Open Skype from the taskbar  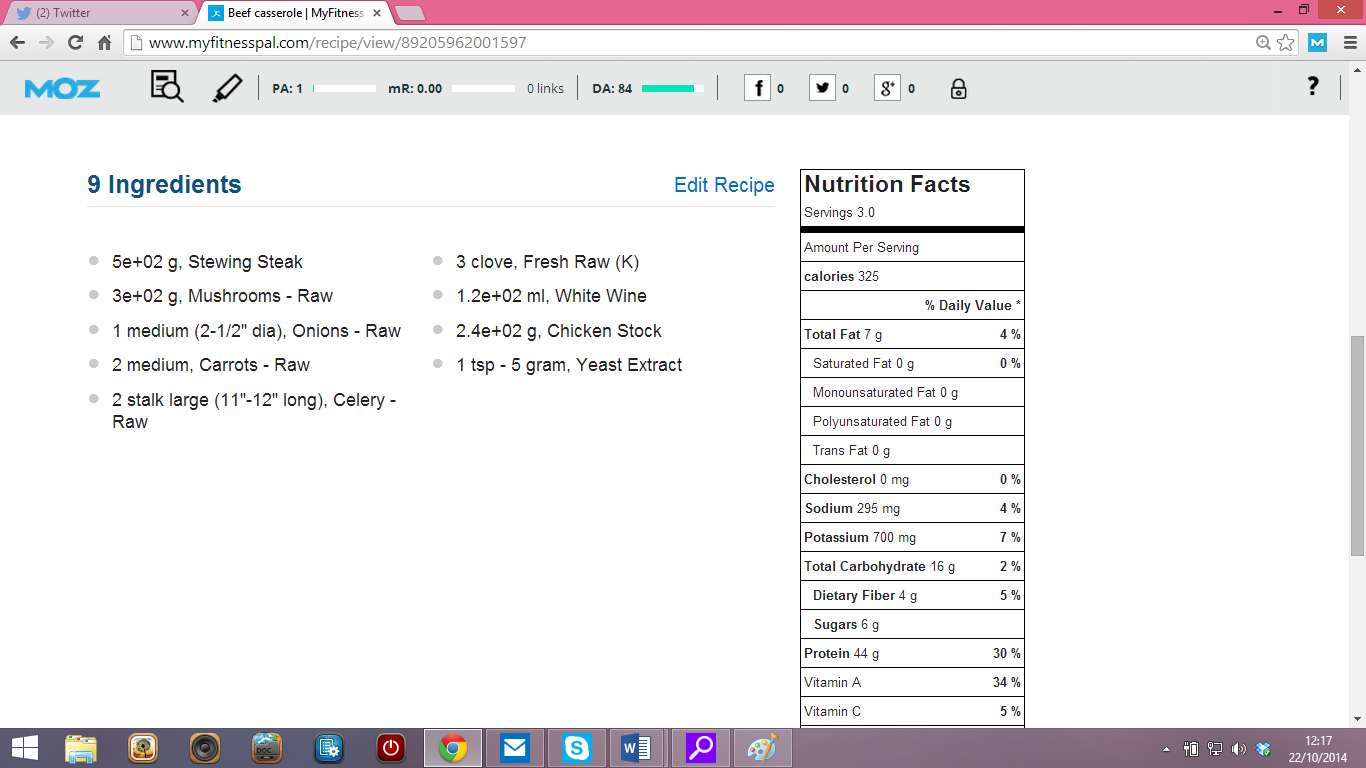(576, 748)
